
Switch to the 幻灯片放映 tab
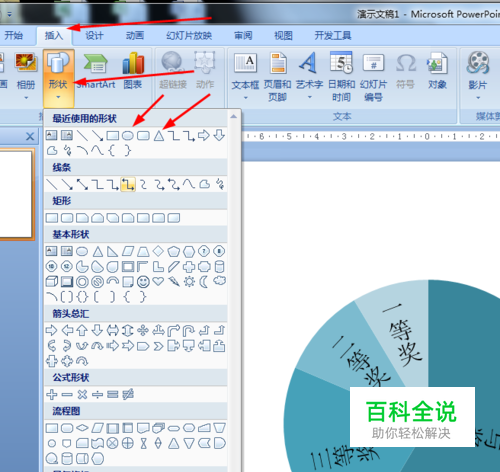click(x=189, y=35)
